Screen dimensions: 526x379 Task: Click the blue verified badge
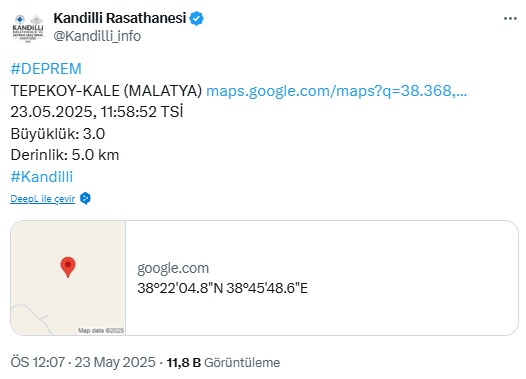(x=197, y=18)
